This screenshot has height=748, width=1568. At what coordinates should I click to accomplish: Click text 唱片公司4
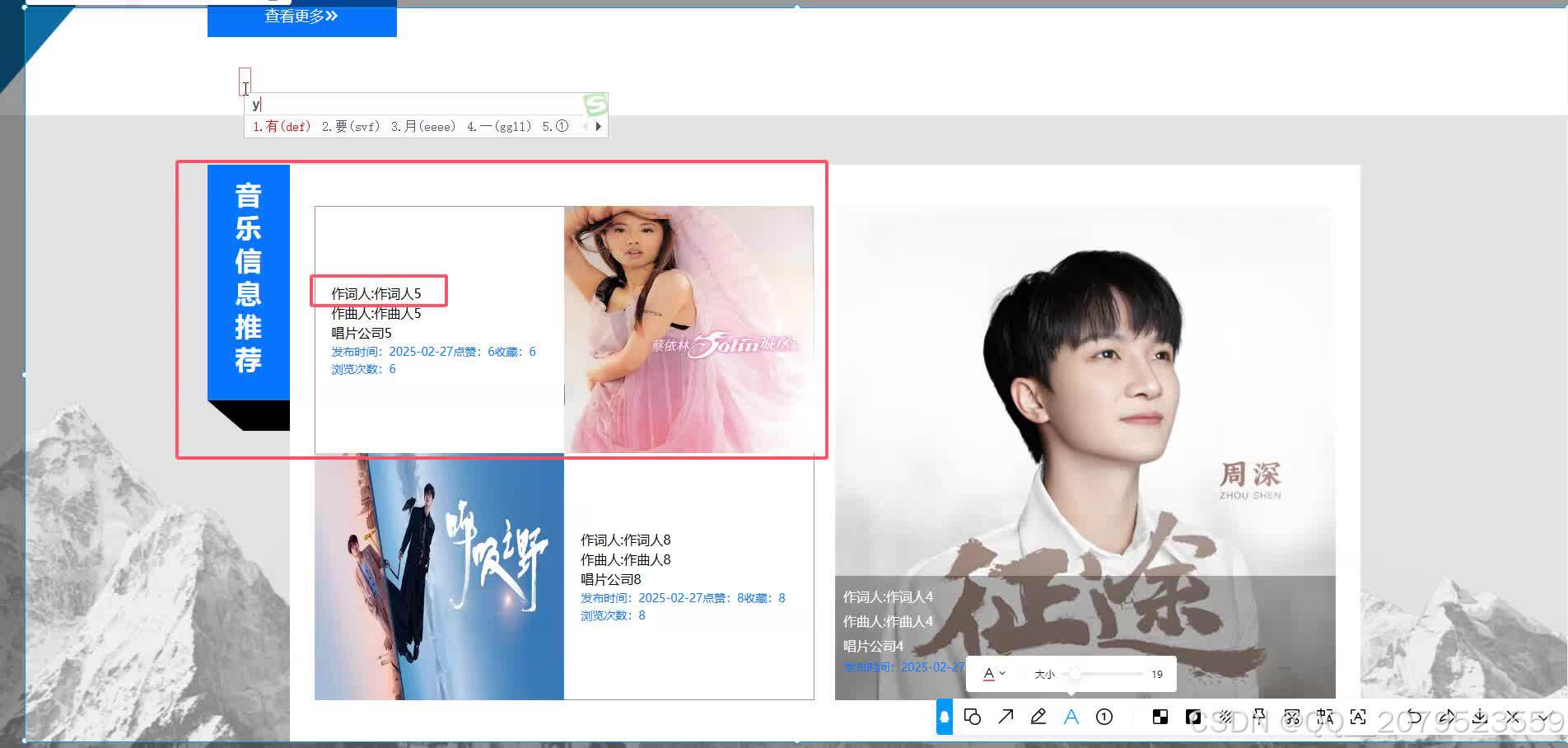tap(874, 646)
